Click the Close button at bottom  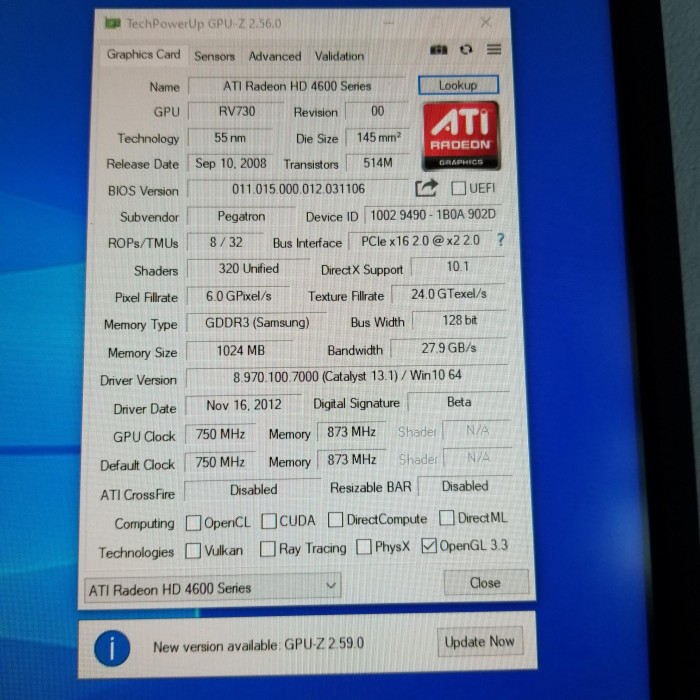coord(485,582)
